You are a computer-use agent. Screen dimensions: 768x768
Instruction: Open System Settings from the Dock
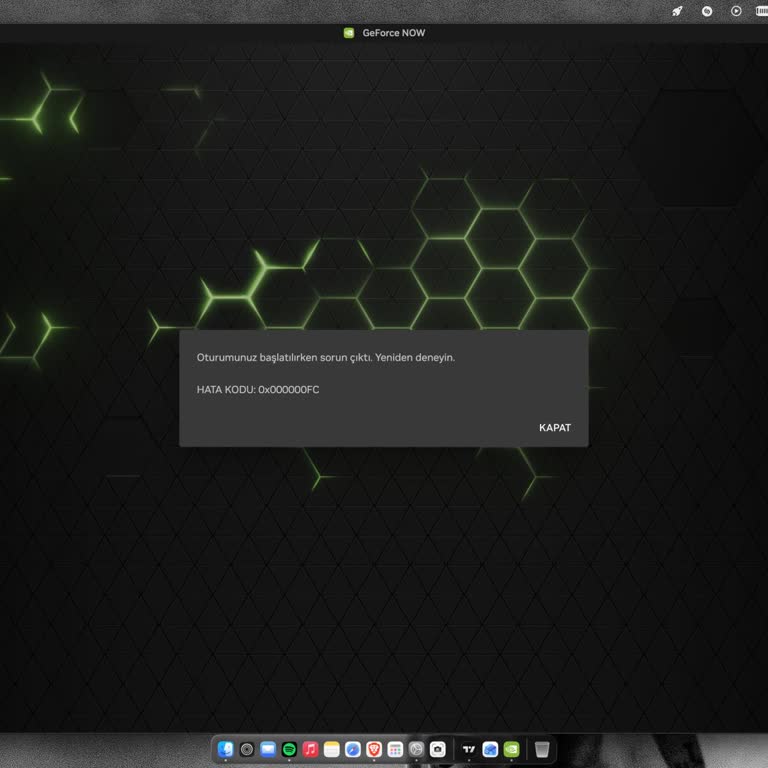tap(416, 749)
